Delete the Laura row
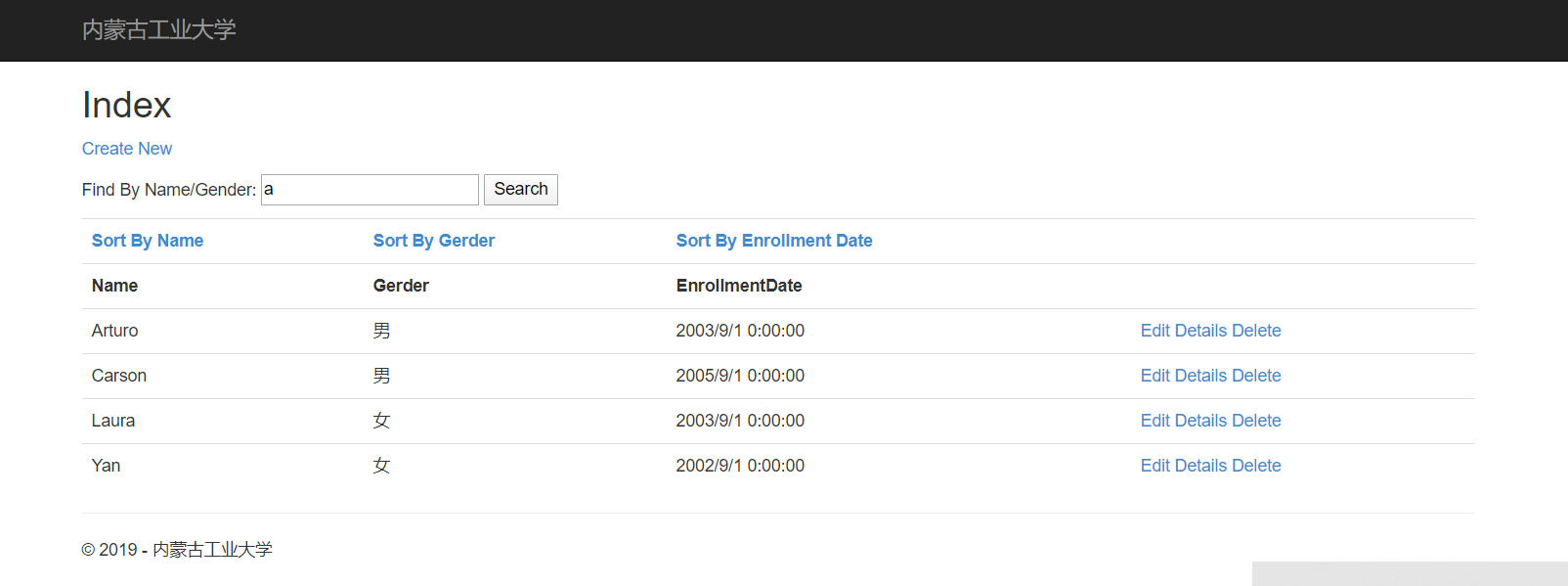The height and width of the screenshot is (586, 1568). (1256, 421)
